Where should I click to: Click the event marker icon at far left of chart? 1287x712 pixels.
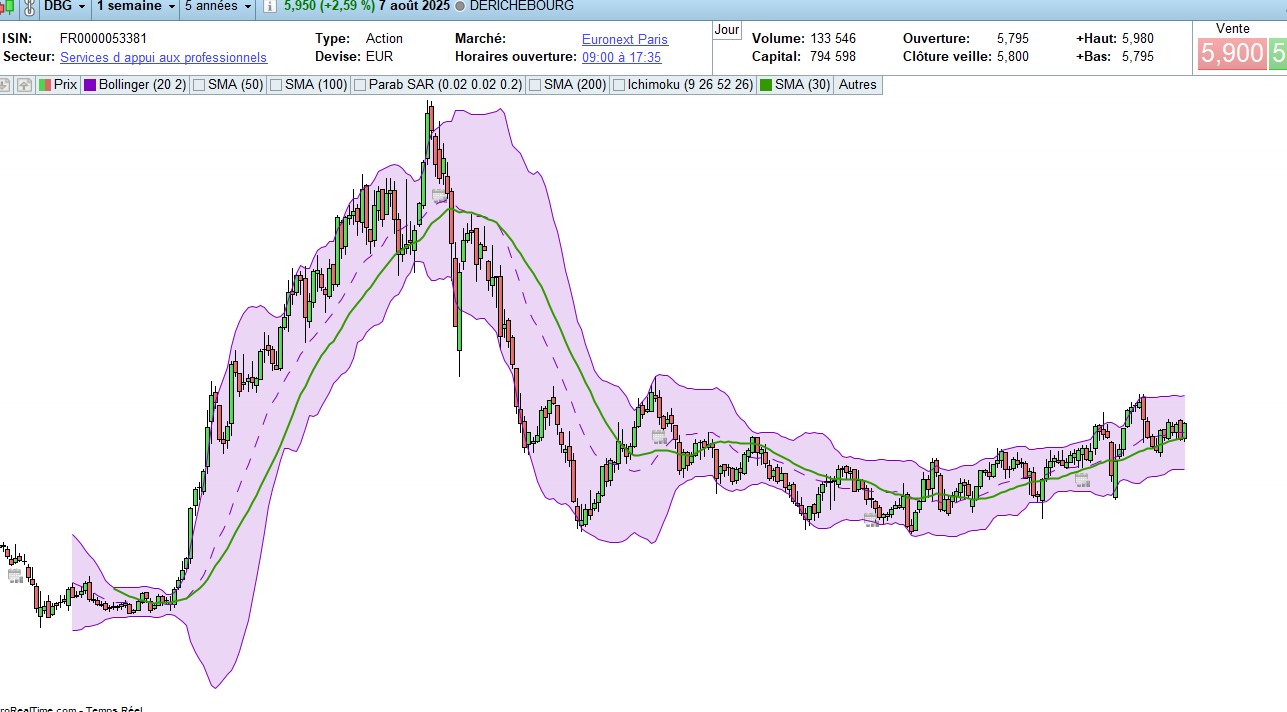click(15, 575)
